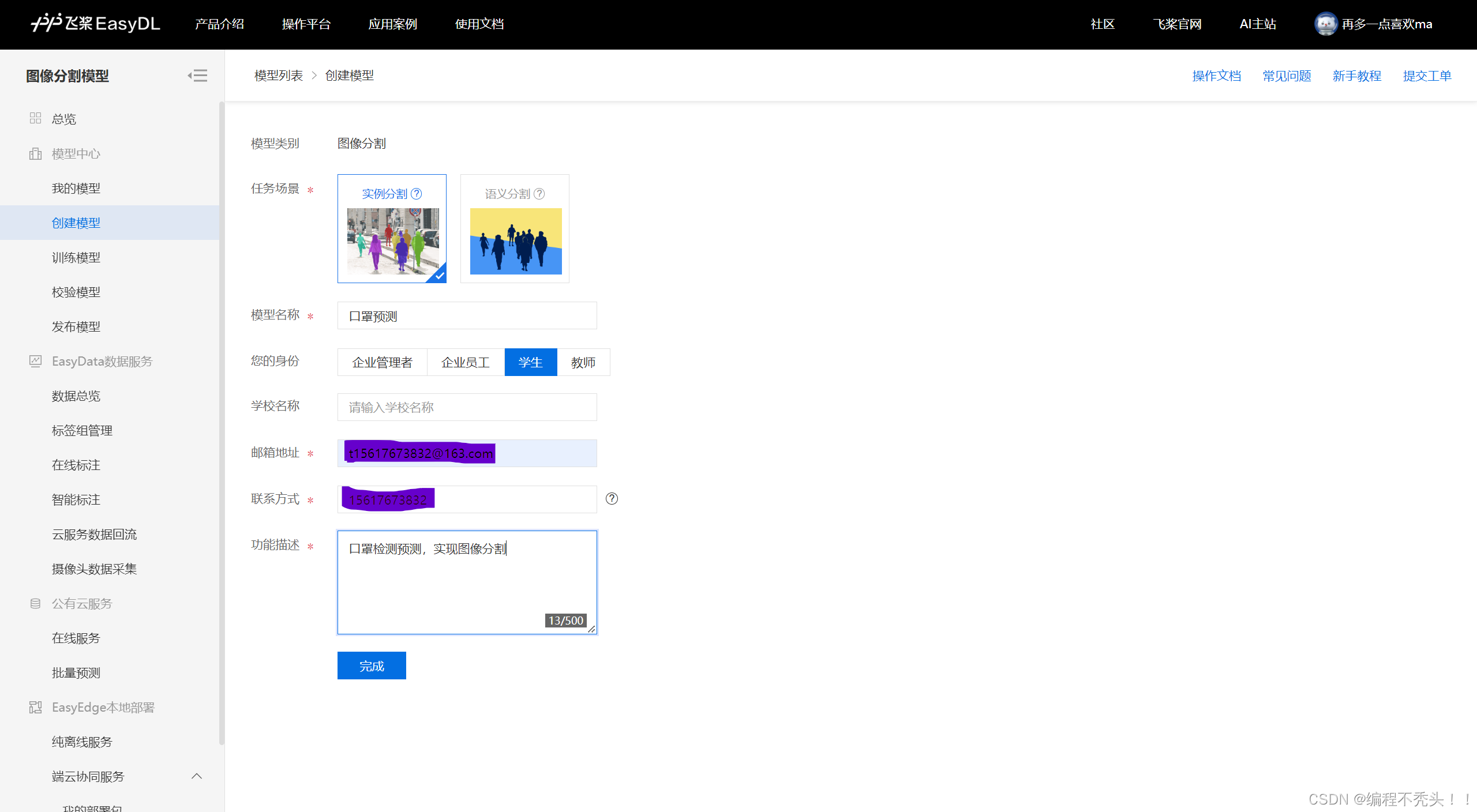This screenshot has width=1477, height=812.
Task: Click the user avatar in top bar
Action: pyautogui.click(x=1325, y=24)
